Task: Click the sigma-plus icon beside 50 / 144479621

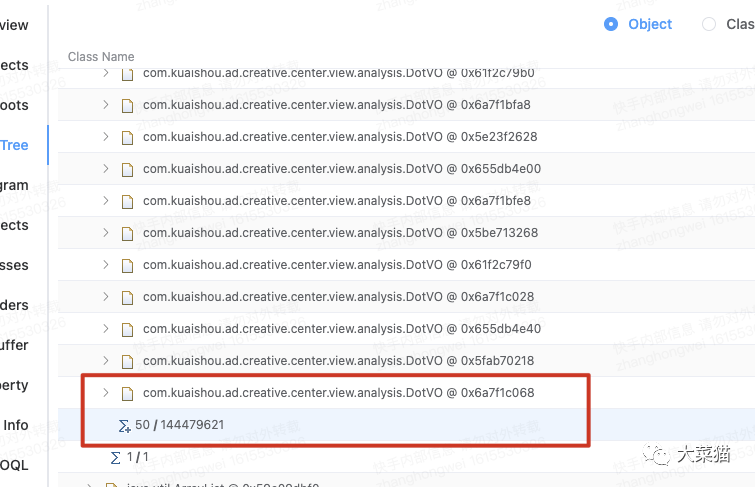Action: [x=124, y=426]
